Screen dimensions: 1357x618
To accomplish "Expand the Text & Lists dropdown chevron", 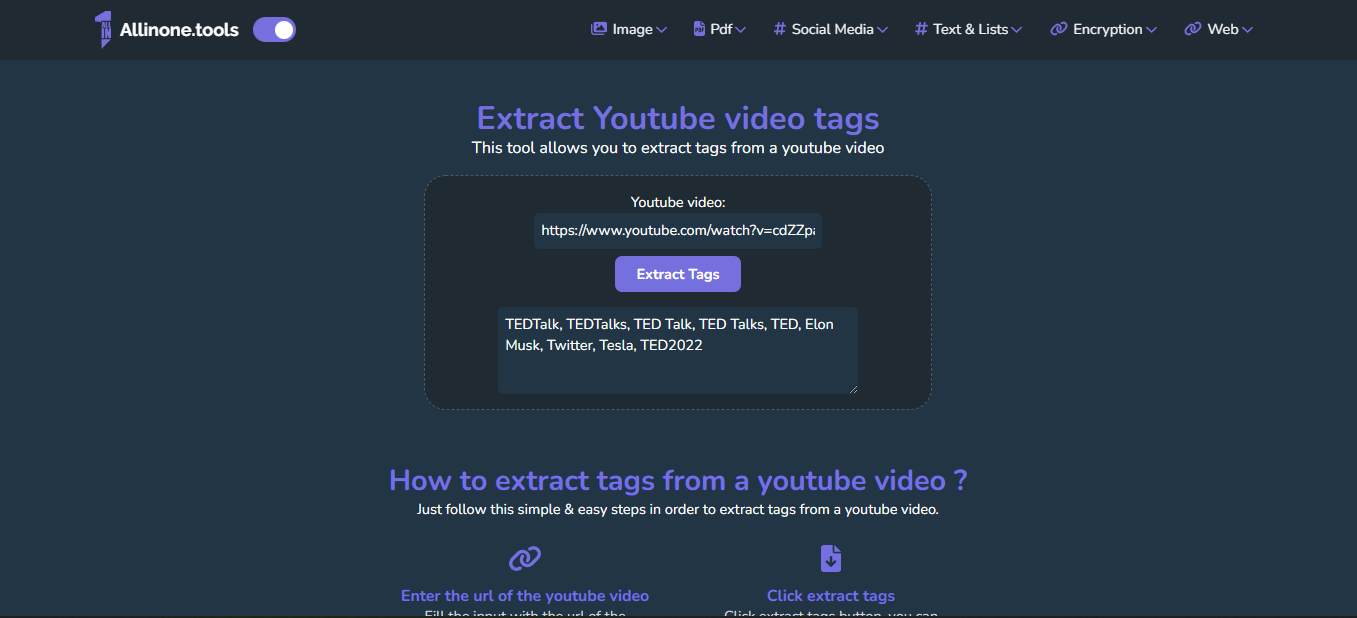I will click(x=1016, y=30).
